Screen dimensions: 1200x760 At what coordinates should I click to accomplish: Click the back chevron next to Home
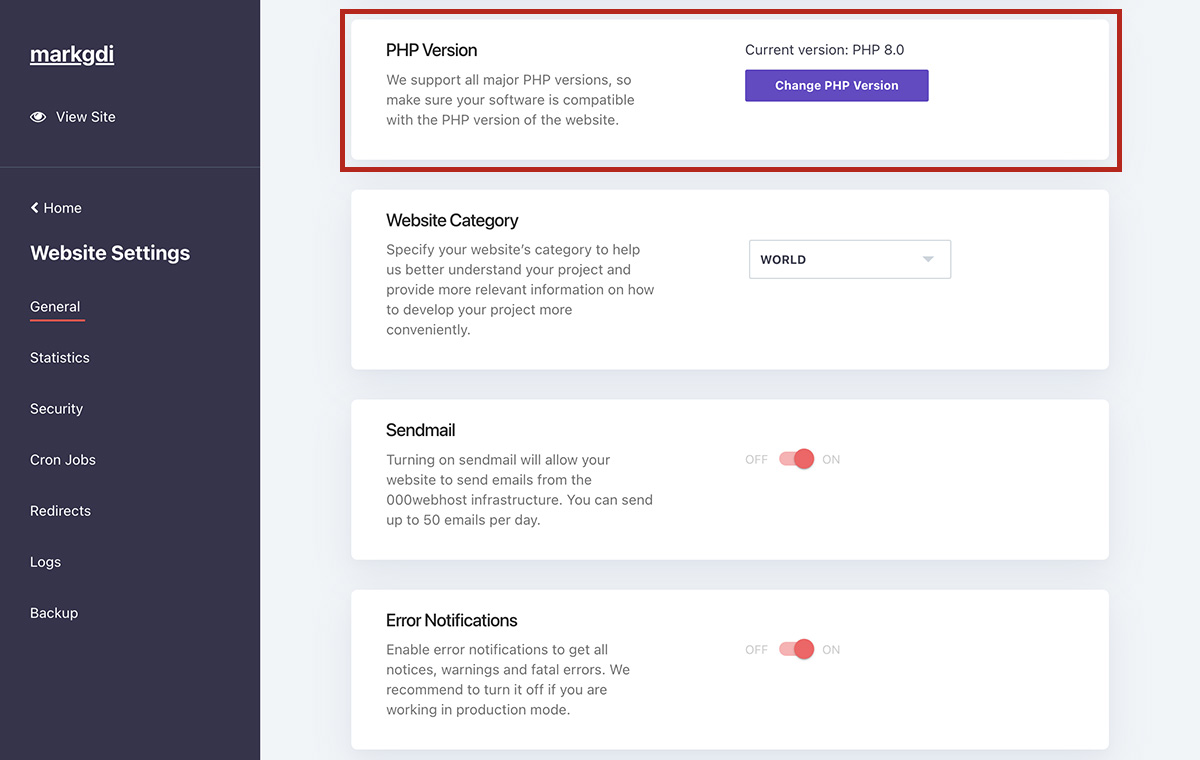point(35,208)
